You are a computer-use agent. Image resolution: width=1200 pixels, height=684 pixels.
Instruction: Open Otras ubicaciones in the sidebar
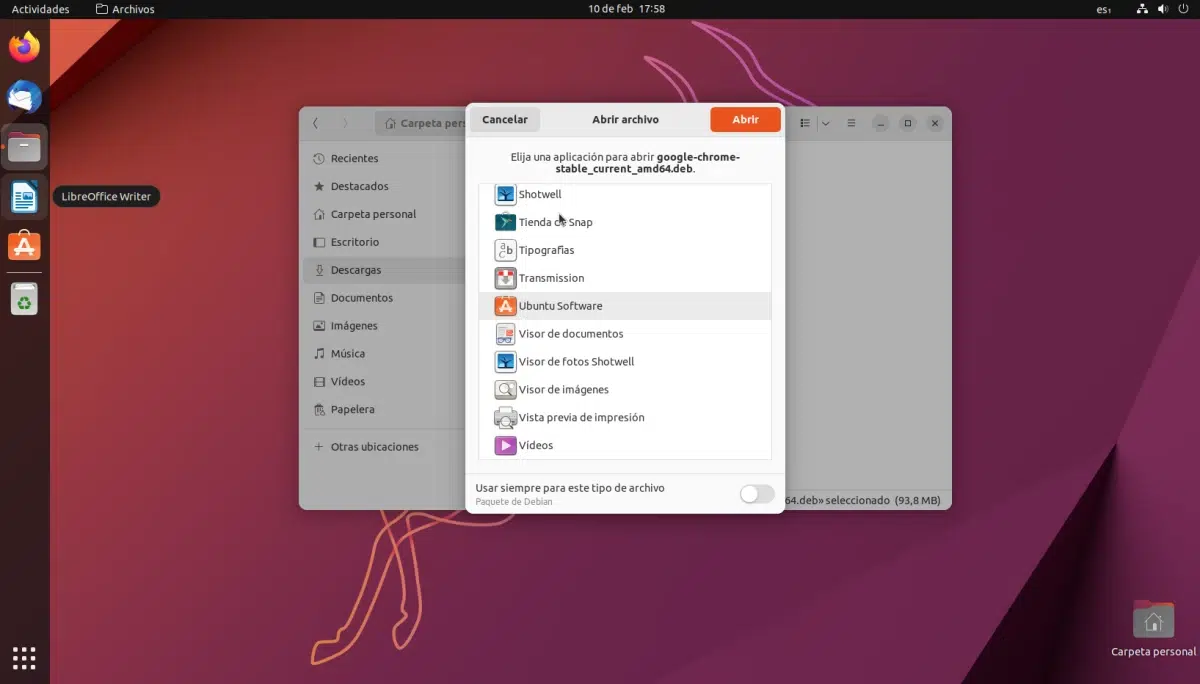click(x=382, y=447)
